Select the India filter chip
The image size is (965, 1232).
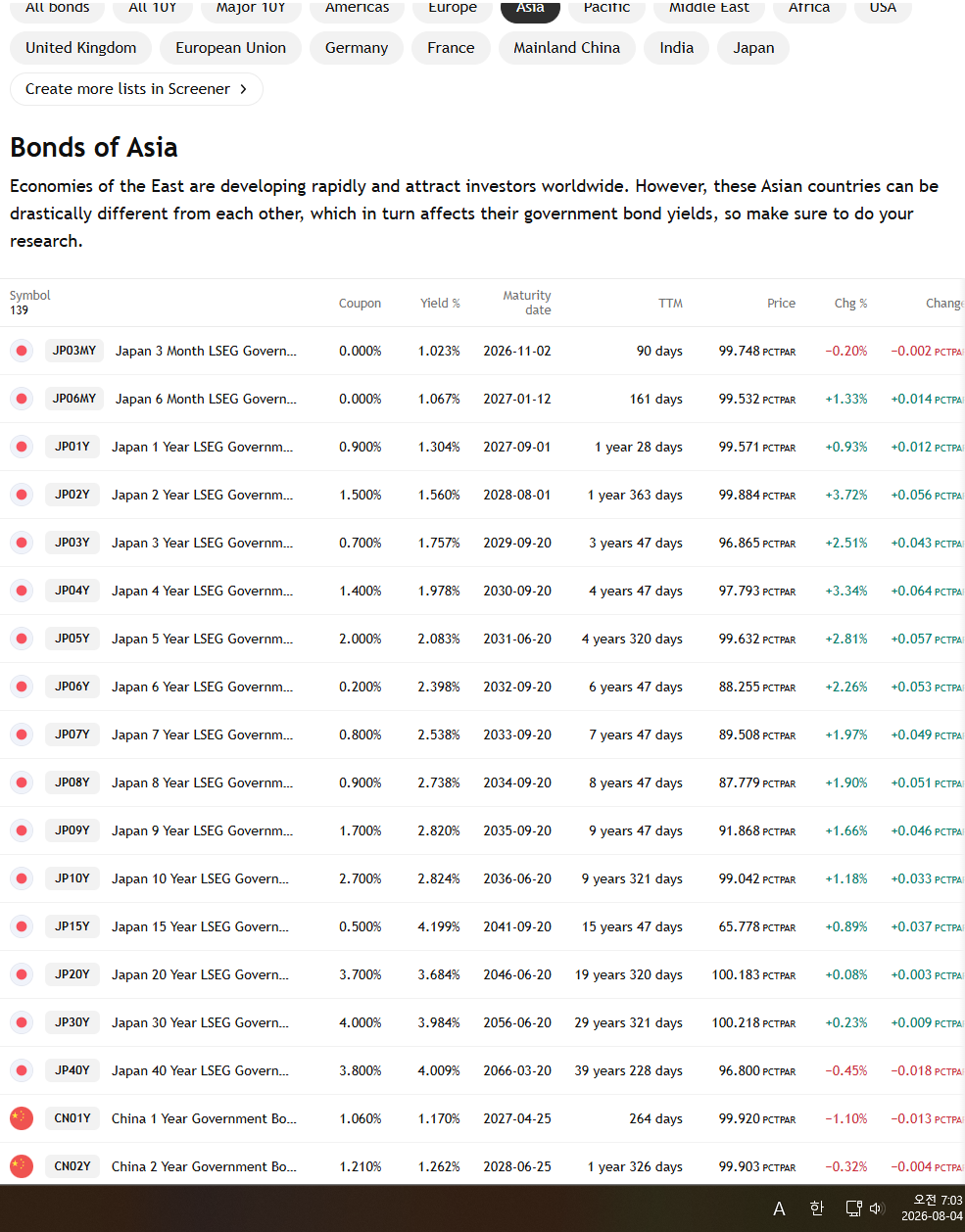677,48
